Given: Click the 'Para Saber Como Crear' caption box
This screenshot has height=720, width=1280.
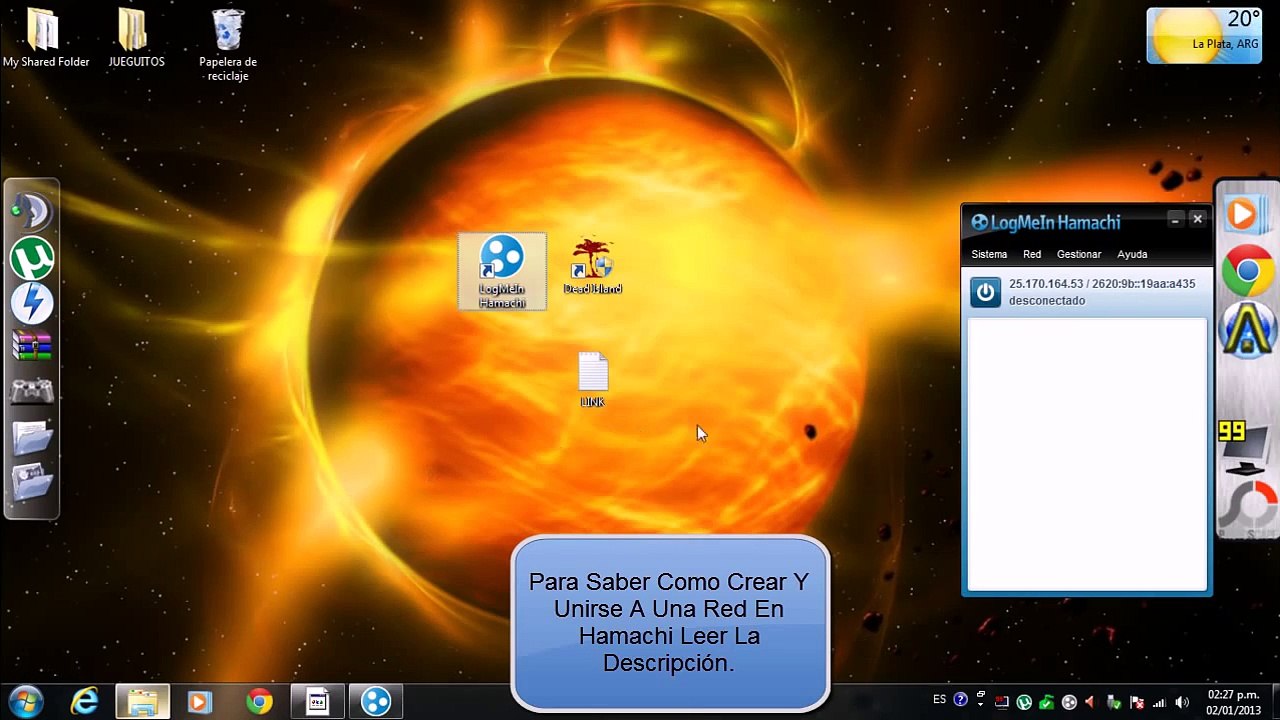Looking at the screenshot, I should 669,623.
